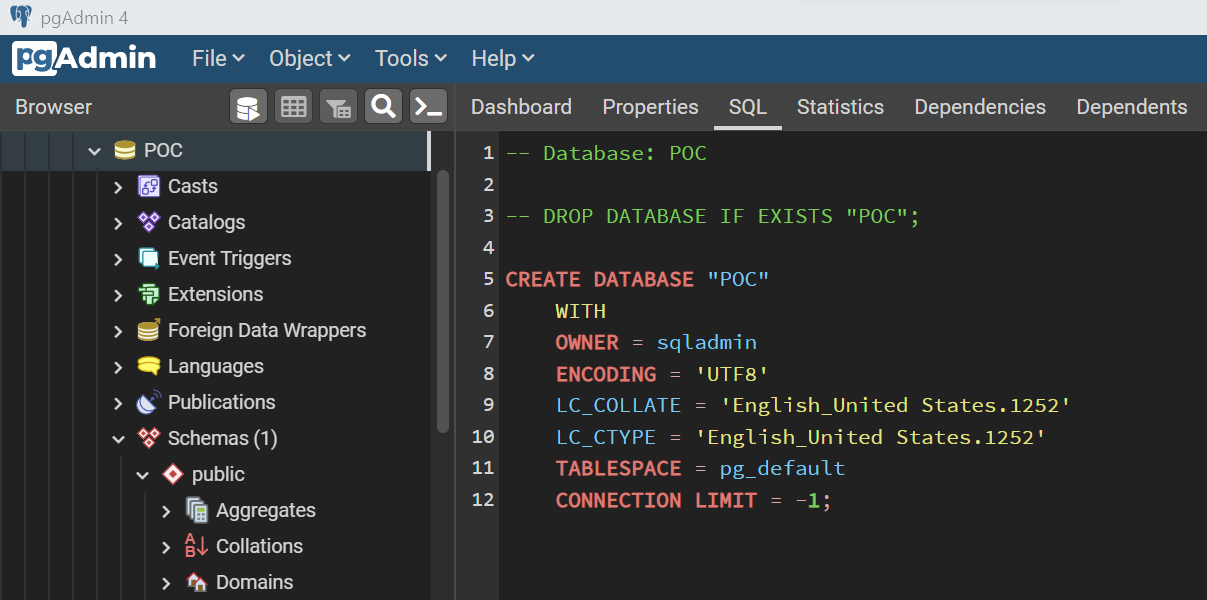Click the DROP DATABASE IF EXISTS comment
The width and height of the screenshot is (1207, 600).
712,217
